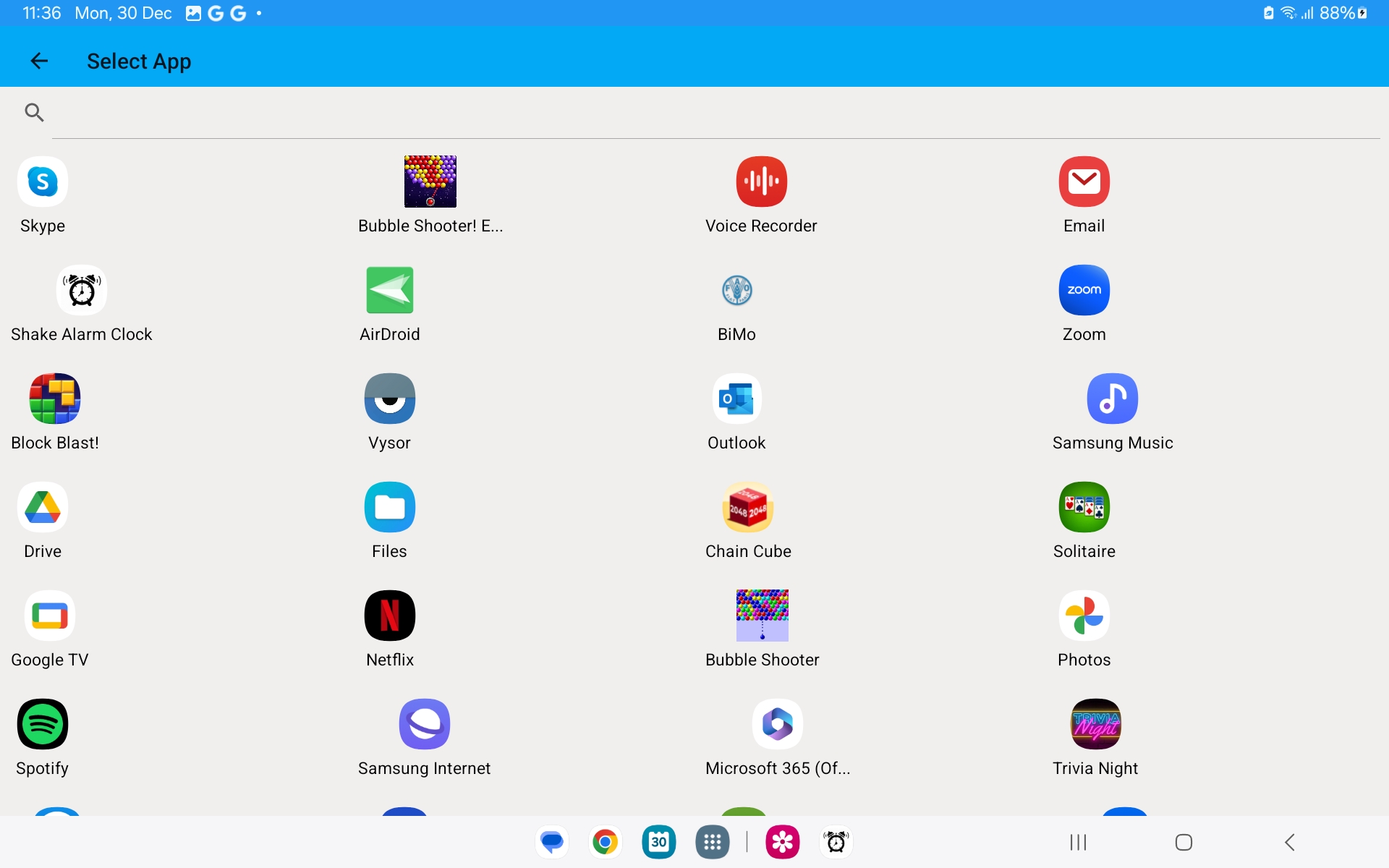Select the Outlook app icon
This screenshot has height=868, width=1389.
point(737,399)
